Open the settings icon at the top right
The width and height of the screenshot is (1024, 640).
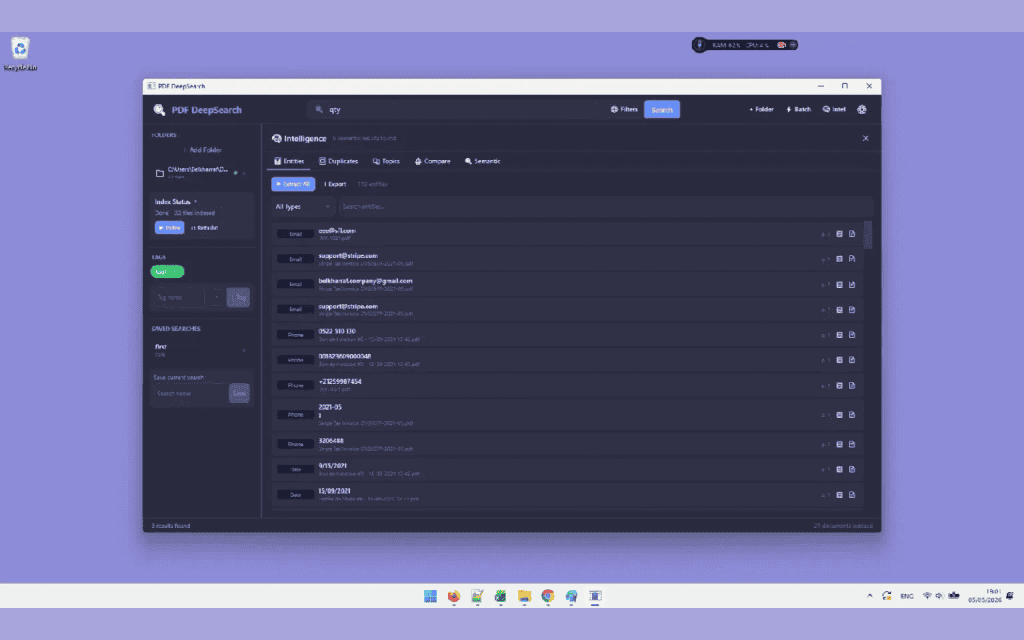tap(862, 110)
